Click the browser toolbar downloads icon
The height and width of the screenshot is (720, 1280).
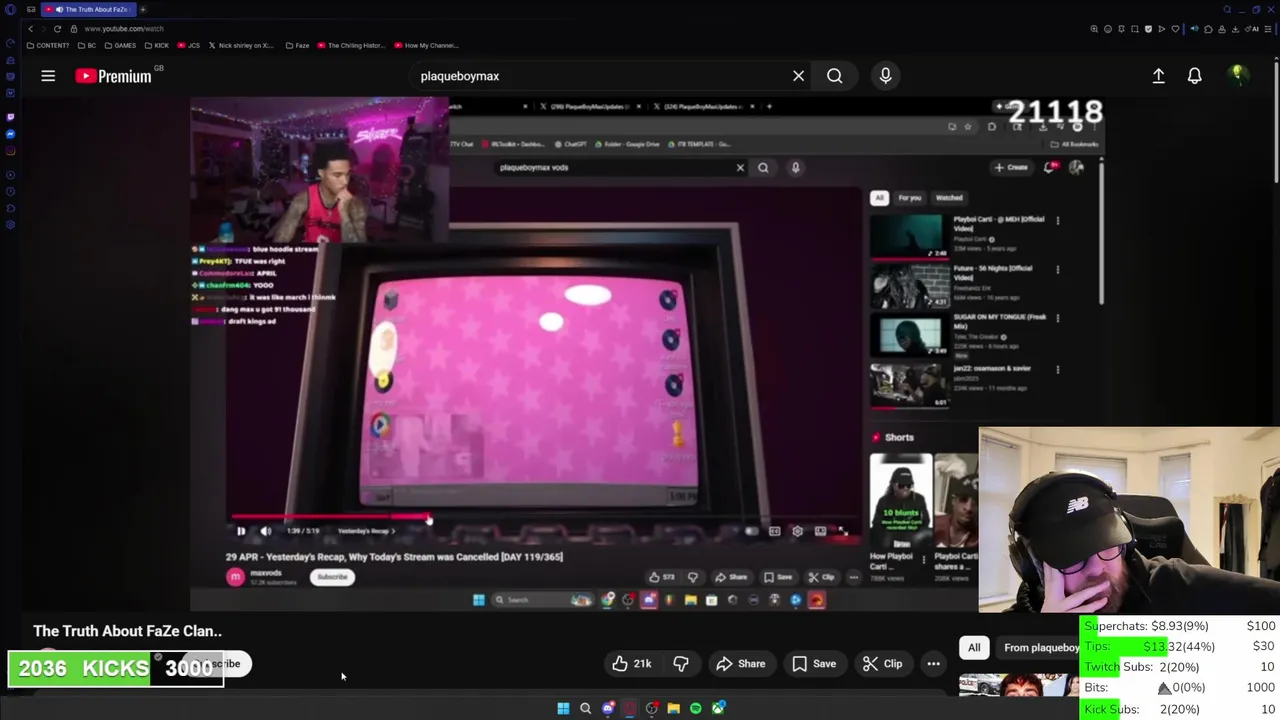[x=1235, y=29]
